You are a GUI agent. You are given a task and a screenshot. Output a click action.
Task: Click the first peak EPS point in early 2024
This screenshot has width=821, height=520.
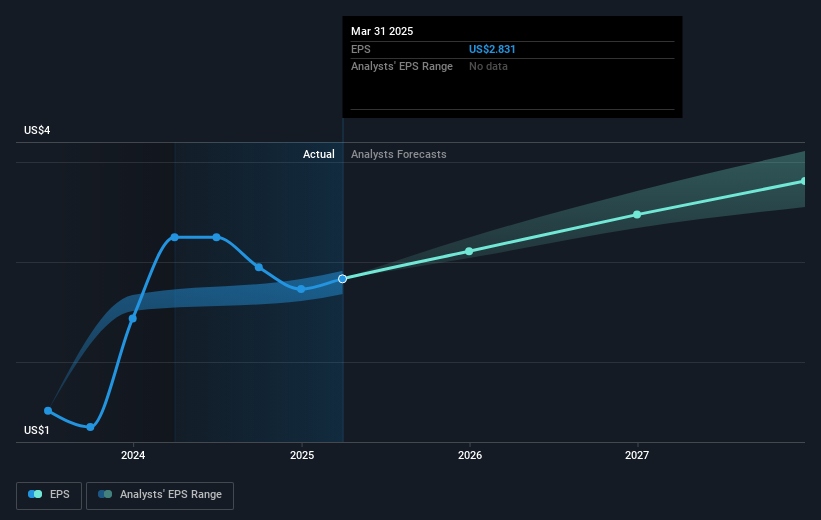click(175, 237)
